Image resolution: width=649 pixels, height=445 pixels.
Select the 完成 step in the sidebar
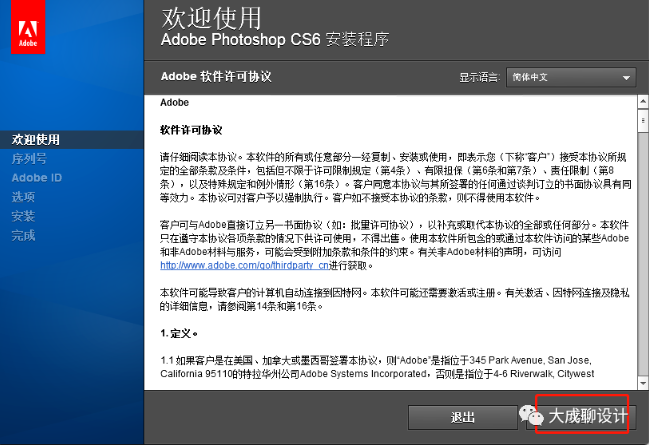coord(23,235)
